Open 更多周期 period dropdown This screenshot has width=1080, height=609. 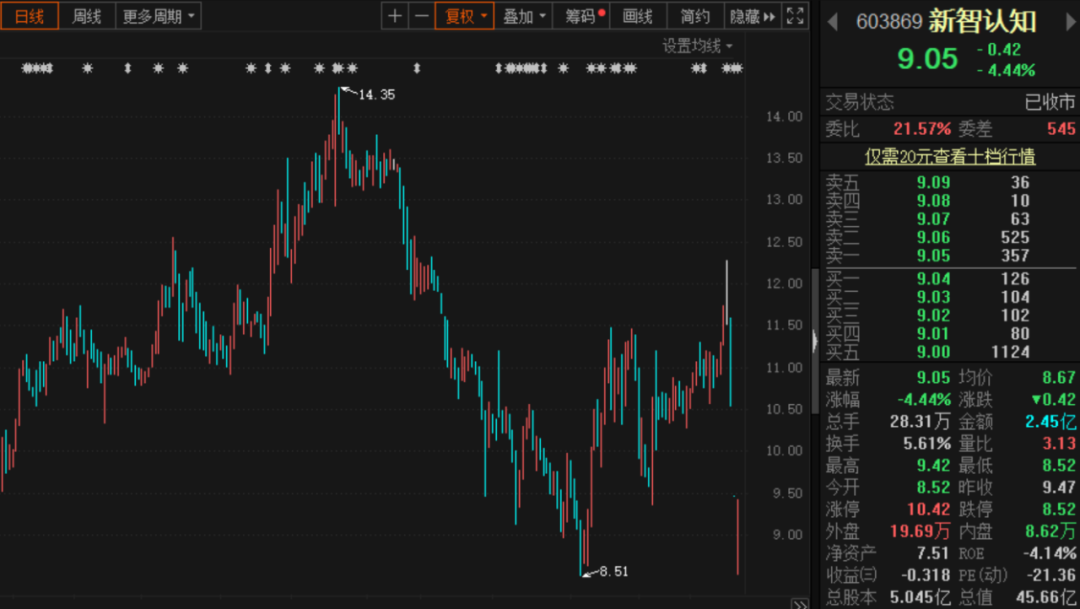pos(158,16)
